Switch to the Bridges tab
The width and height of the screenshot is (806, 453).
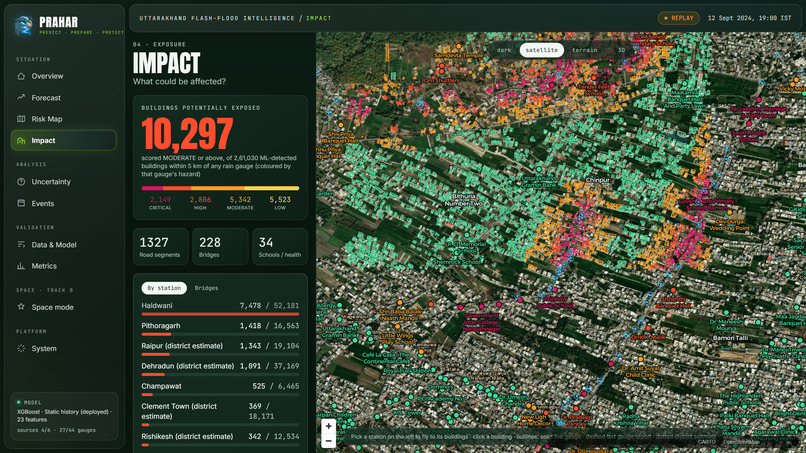tap(206, 288)
